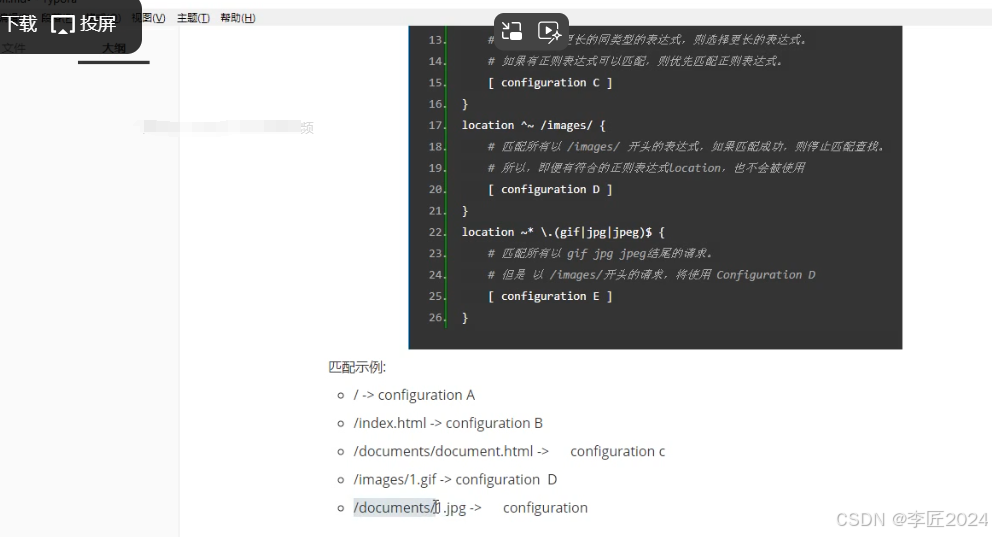Click the comment on code line 18
Image resolution: width=992 pixels, height=537 pixels.
[x=685, y=147]
